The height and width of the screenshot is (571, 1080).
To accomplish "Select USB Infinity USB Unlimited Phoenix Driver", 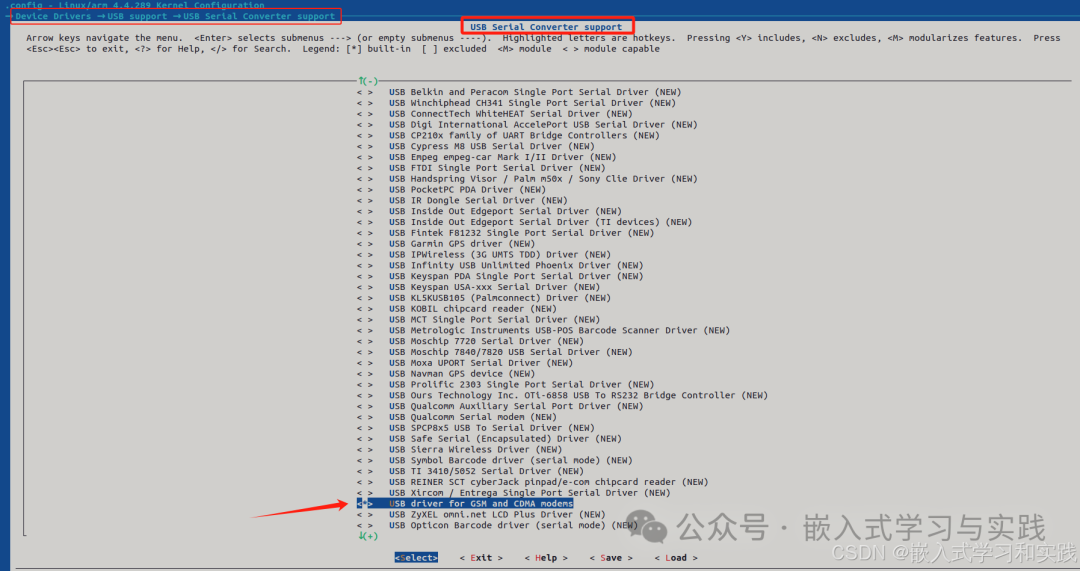I will (500, 265).
